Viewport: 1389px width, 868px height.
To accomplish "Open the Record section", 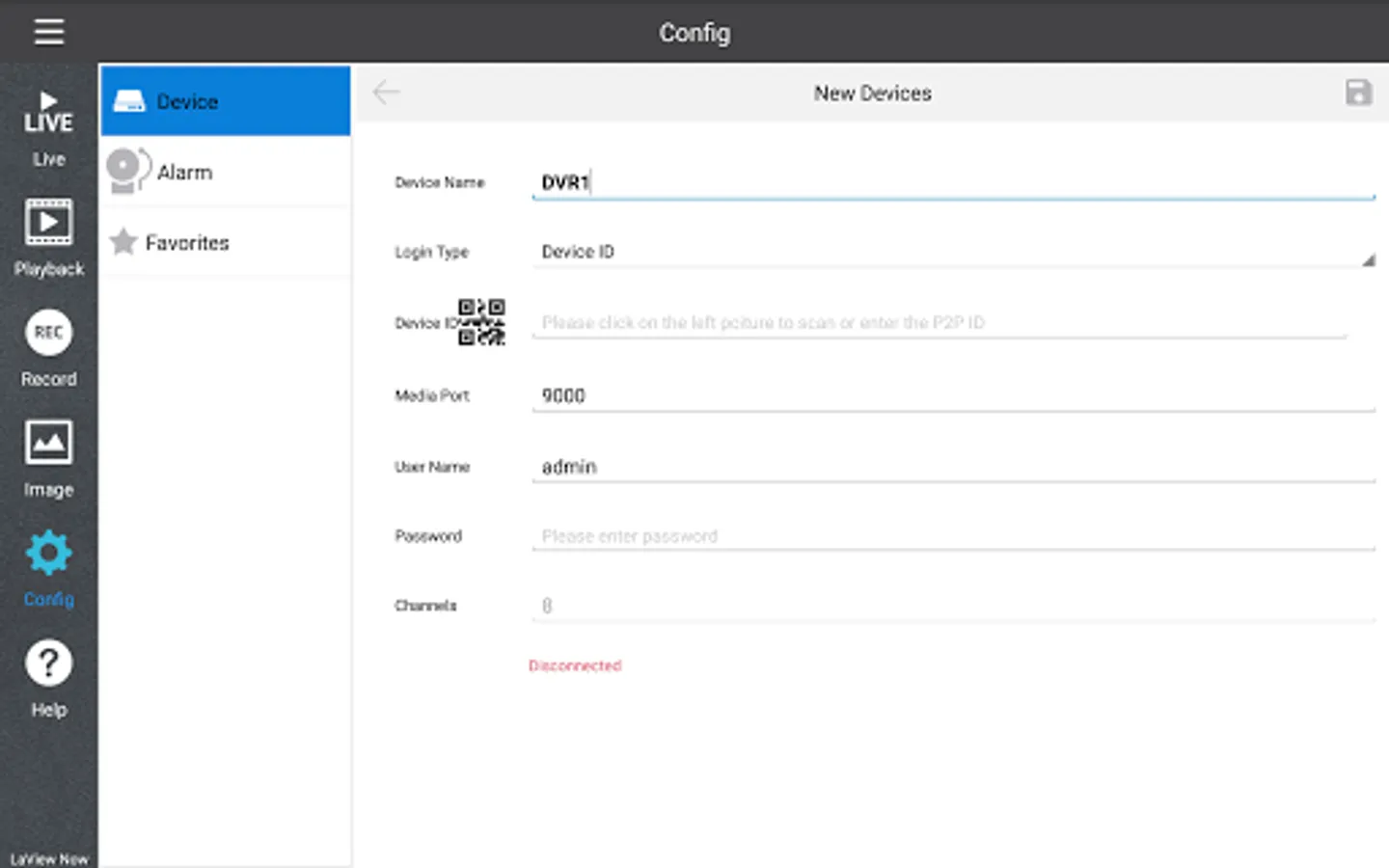I will 48,348.
